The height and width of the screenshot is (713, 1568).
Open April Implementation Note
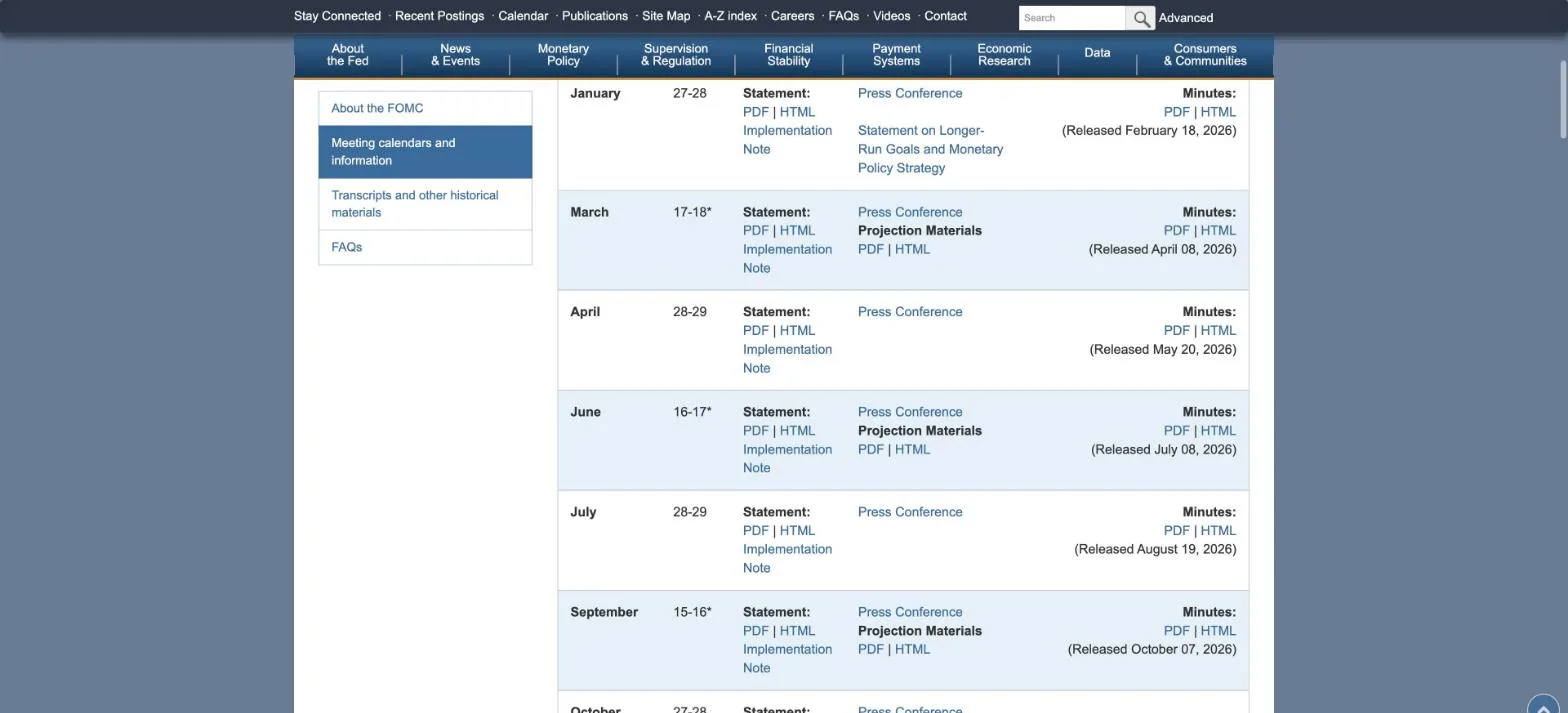point(787,359)
